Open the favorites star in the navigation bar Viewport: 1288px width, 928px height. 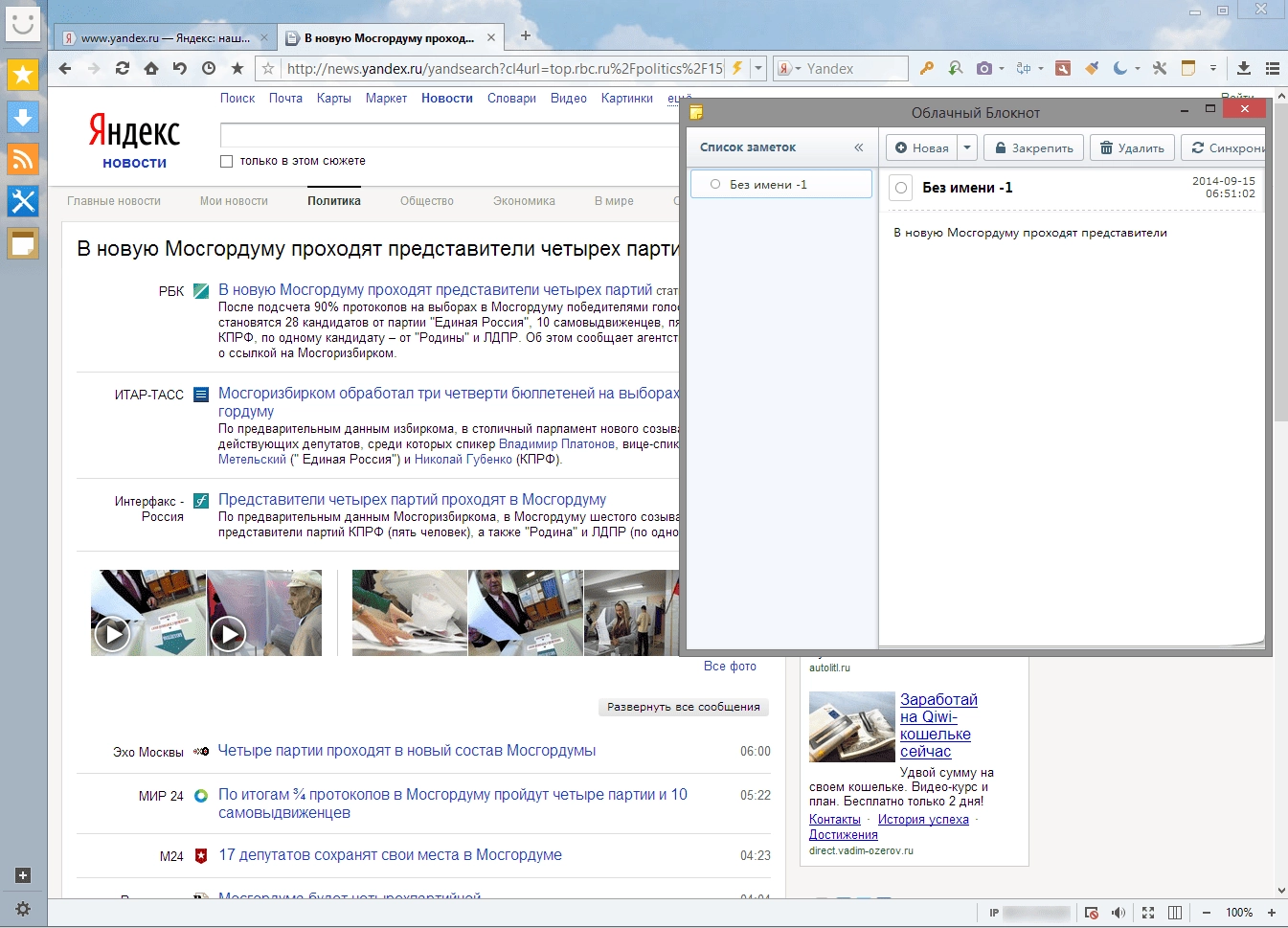pyautogui.click(x=237, y=68)
